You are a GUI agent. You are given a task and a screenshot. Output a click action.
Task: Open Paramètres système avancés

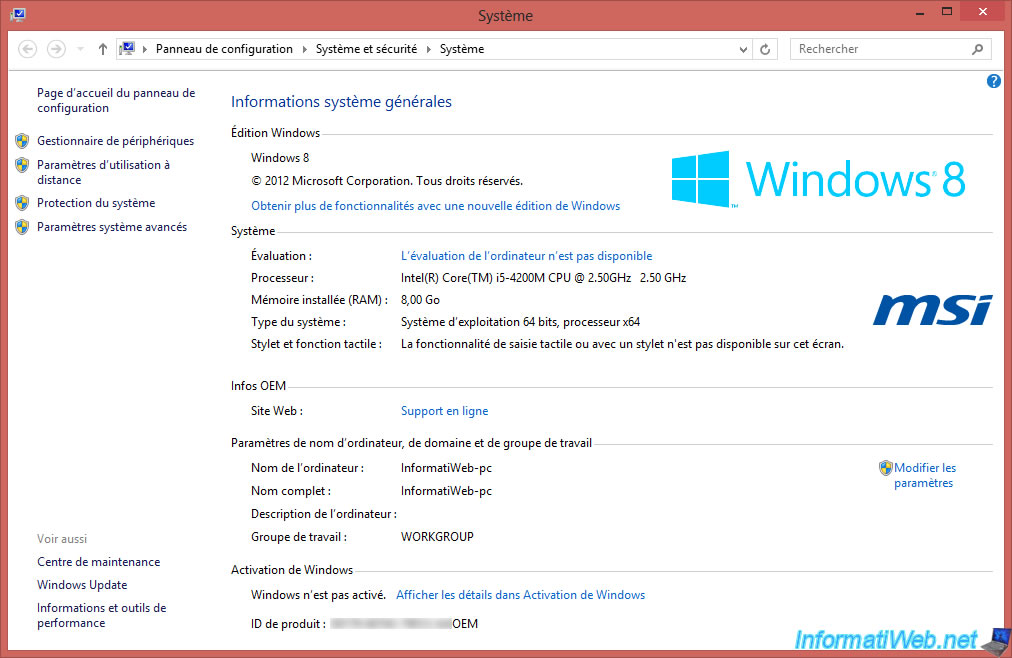pos(112,227)
